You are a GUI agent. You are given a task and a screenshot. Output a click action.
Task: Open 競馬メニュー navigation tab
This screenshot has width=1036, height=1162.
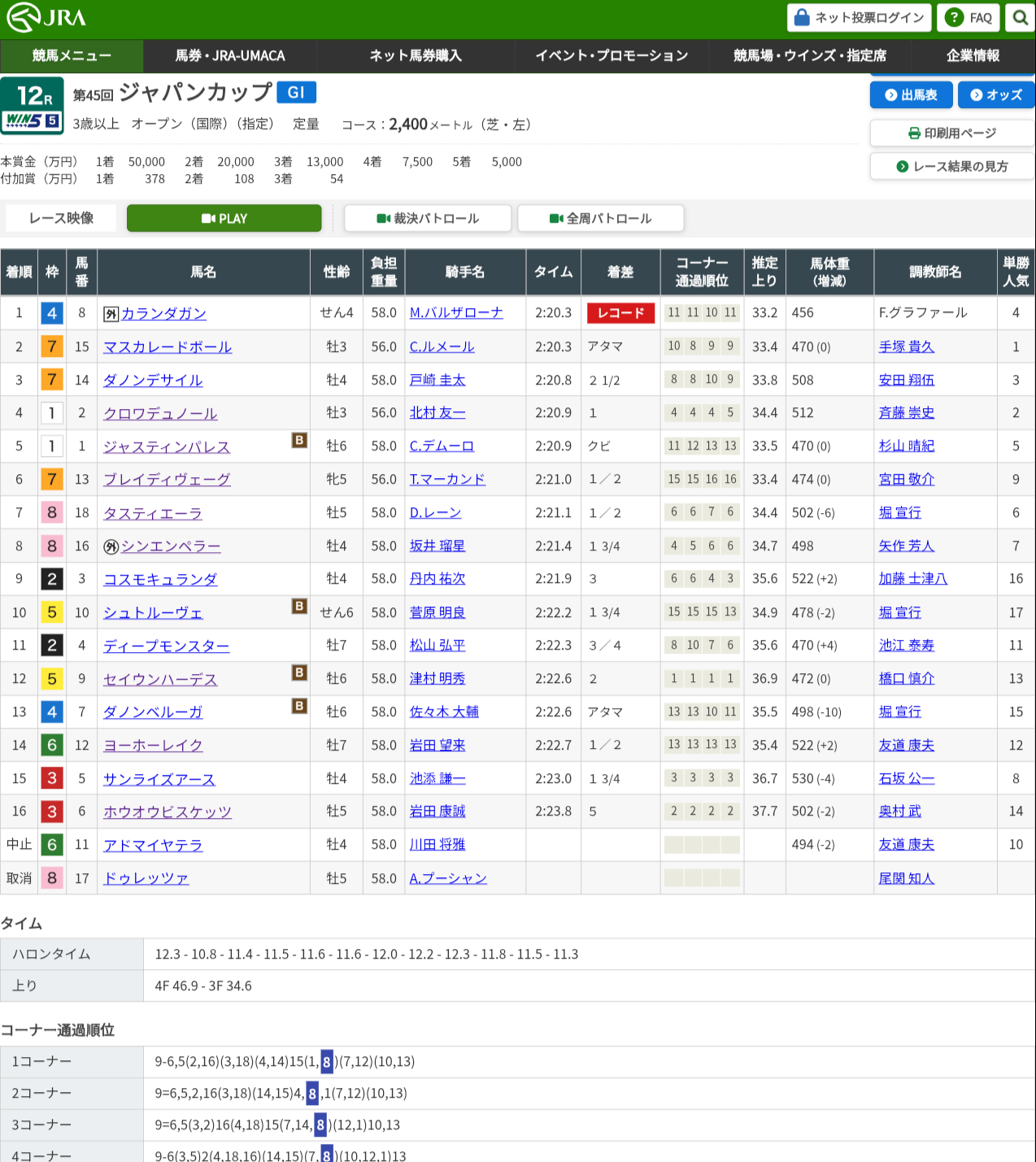(x=72, y=56)
